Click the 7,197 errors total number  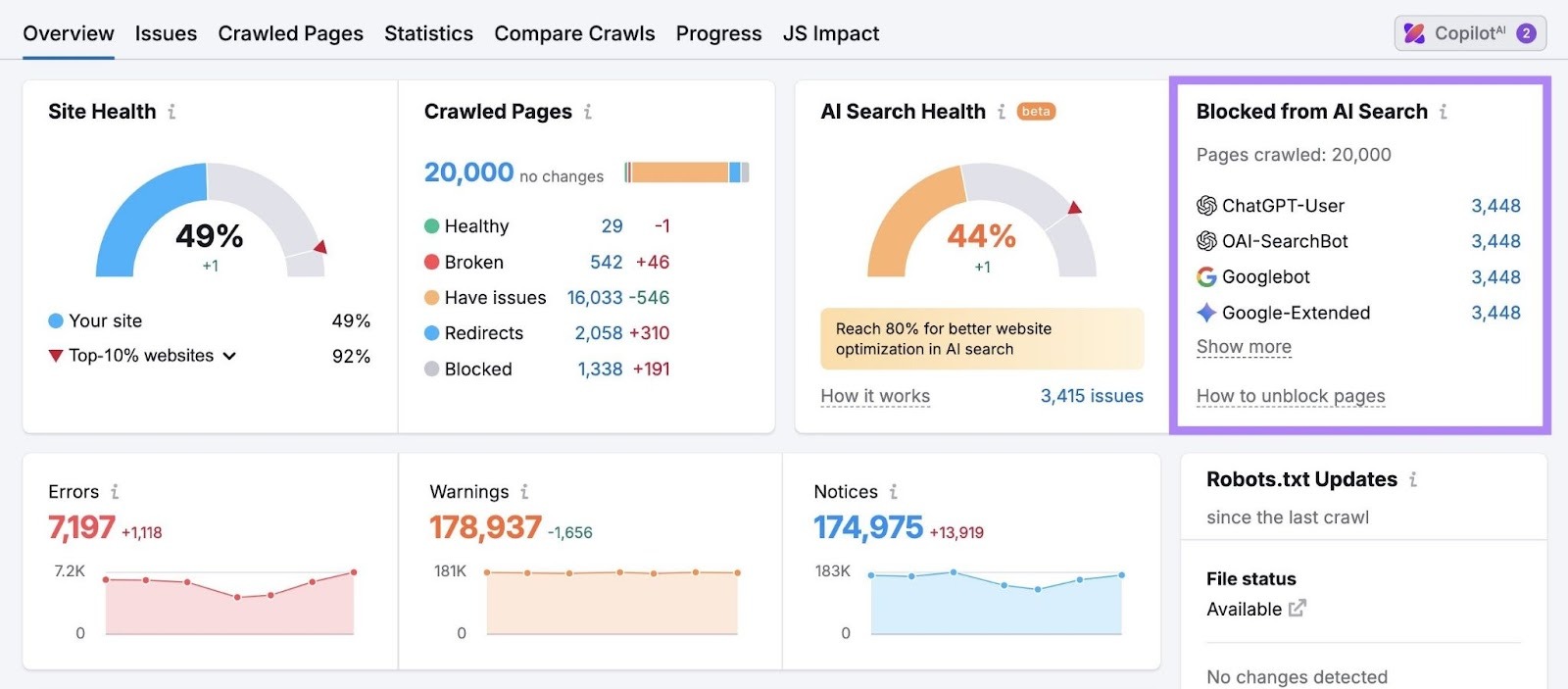[x=81, y=527]
